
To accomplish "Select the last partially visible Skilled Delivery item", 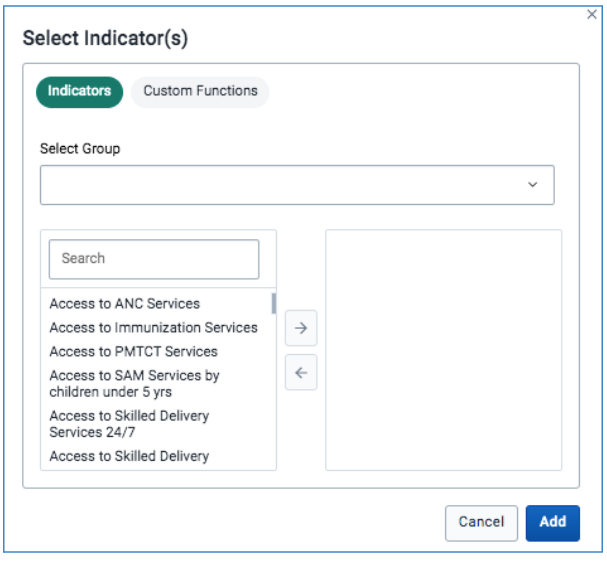I will 129,456.
